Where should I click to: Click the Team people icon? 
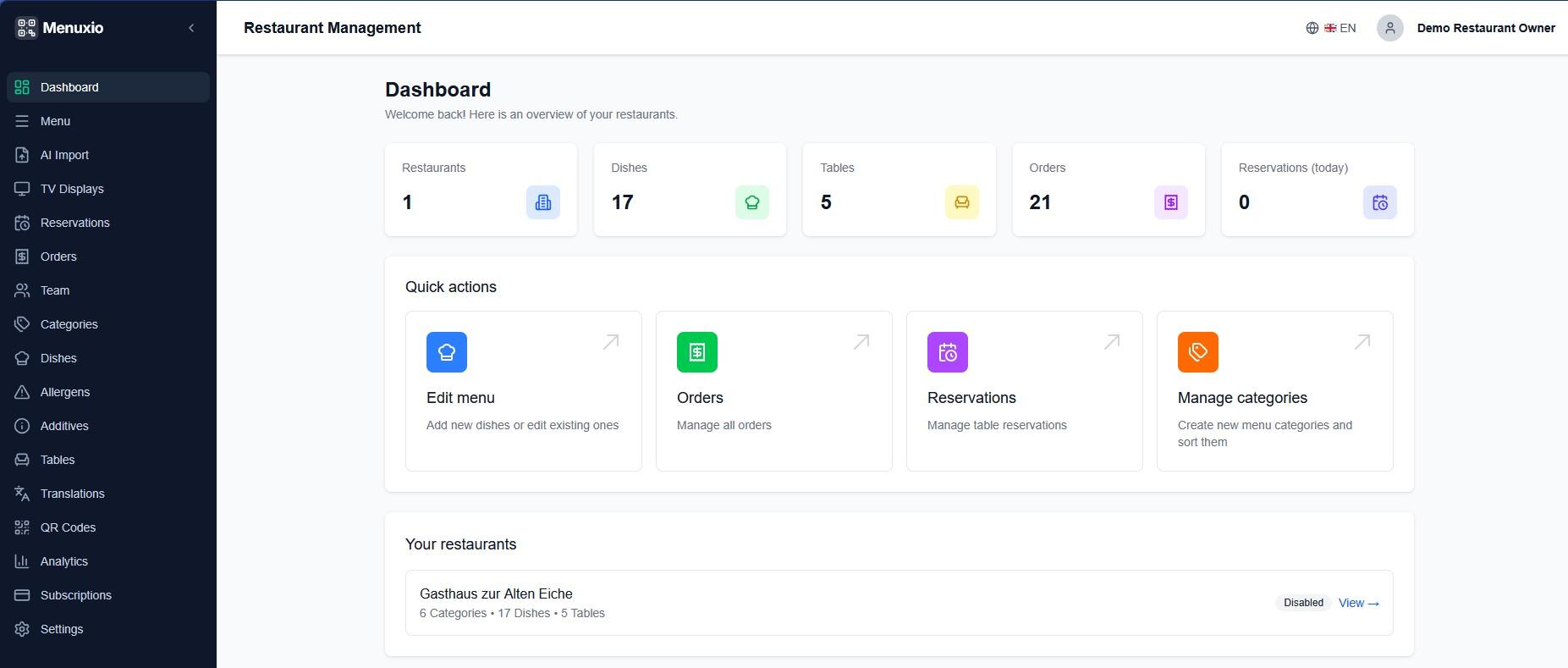point(22,290)
